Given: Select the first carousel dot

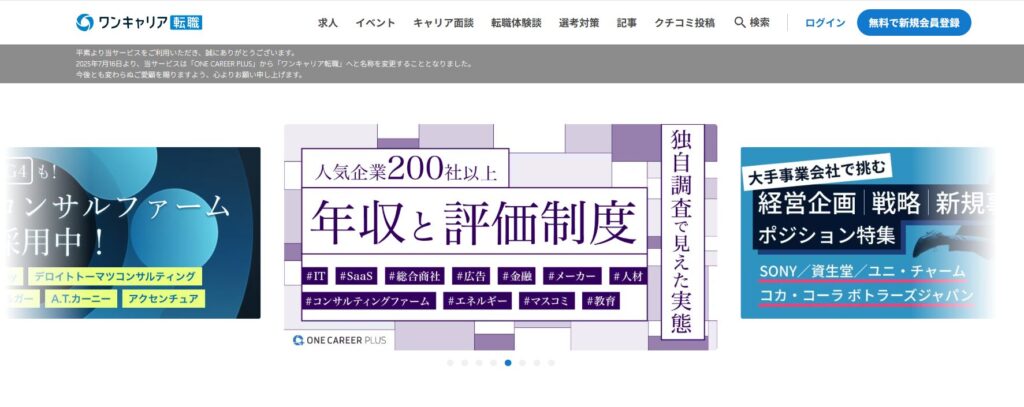Looking at the screenshot, I should tap(450, 363).
